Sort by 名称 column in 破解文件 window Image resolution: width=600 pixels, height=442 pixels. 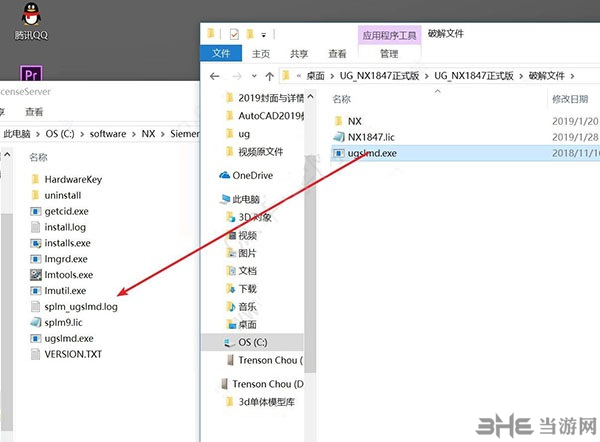(342, 99)
